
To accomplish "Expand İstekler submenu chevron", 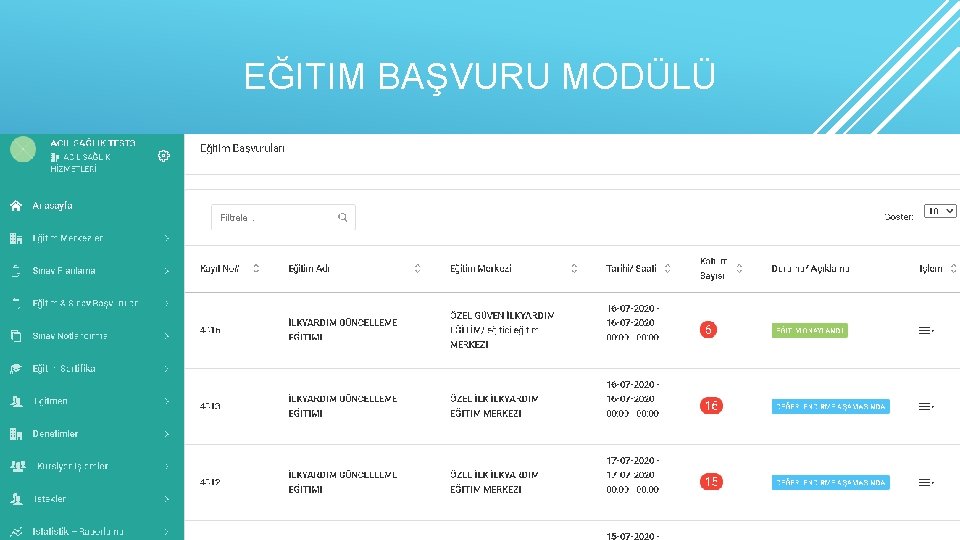I will [x=167, y=499].
